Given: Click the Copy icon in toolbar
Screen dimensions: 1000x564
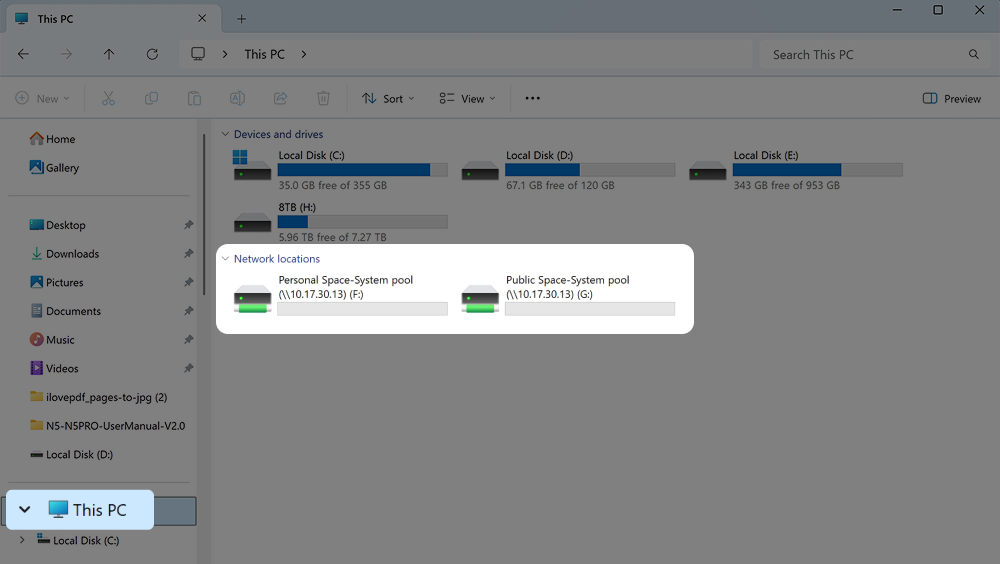Looking at the screenshot, I should pyautogui.click(x=151, y=98).
